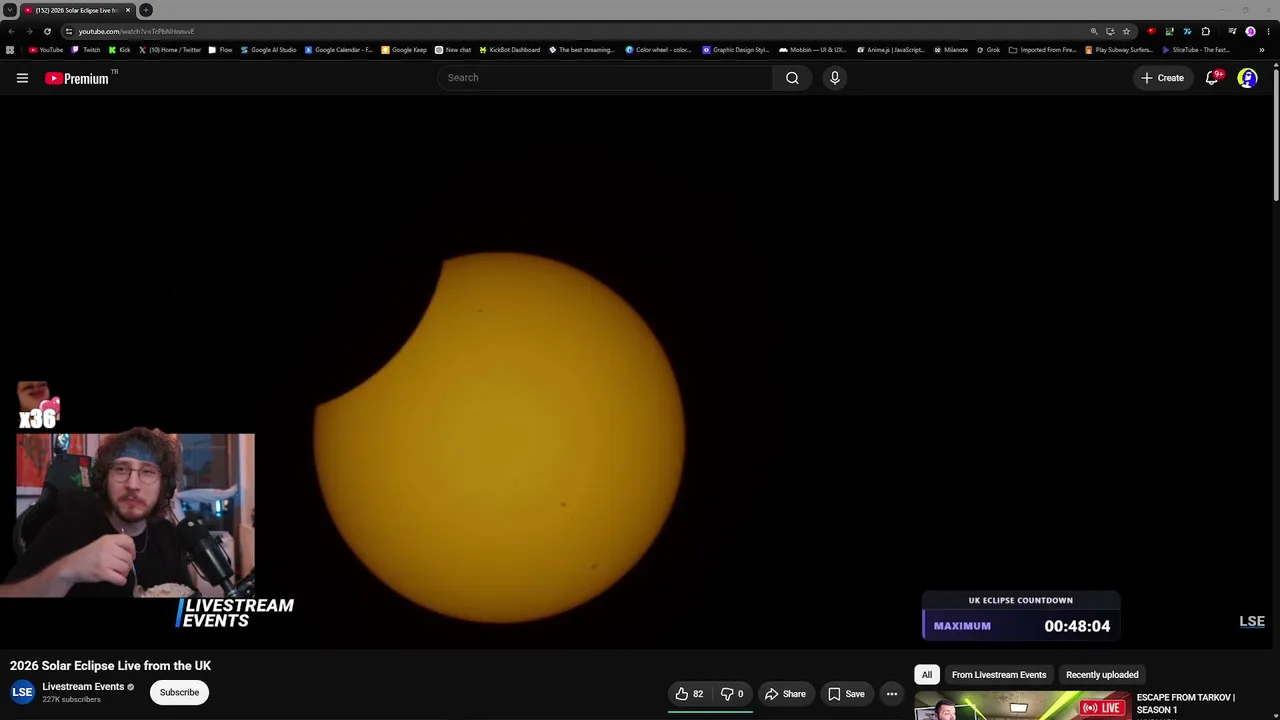Image resolution: width=1280 pixels, height=720 pixels.
Task: Open Escape From Tarkov live thumbnail
Action: click(x=1021, y=707)
